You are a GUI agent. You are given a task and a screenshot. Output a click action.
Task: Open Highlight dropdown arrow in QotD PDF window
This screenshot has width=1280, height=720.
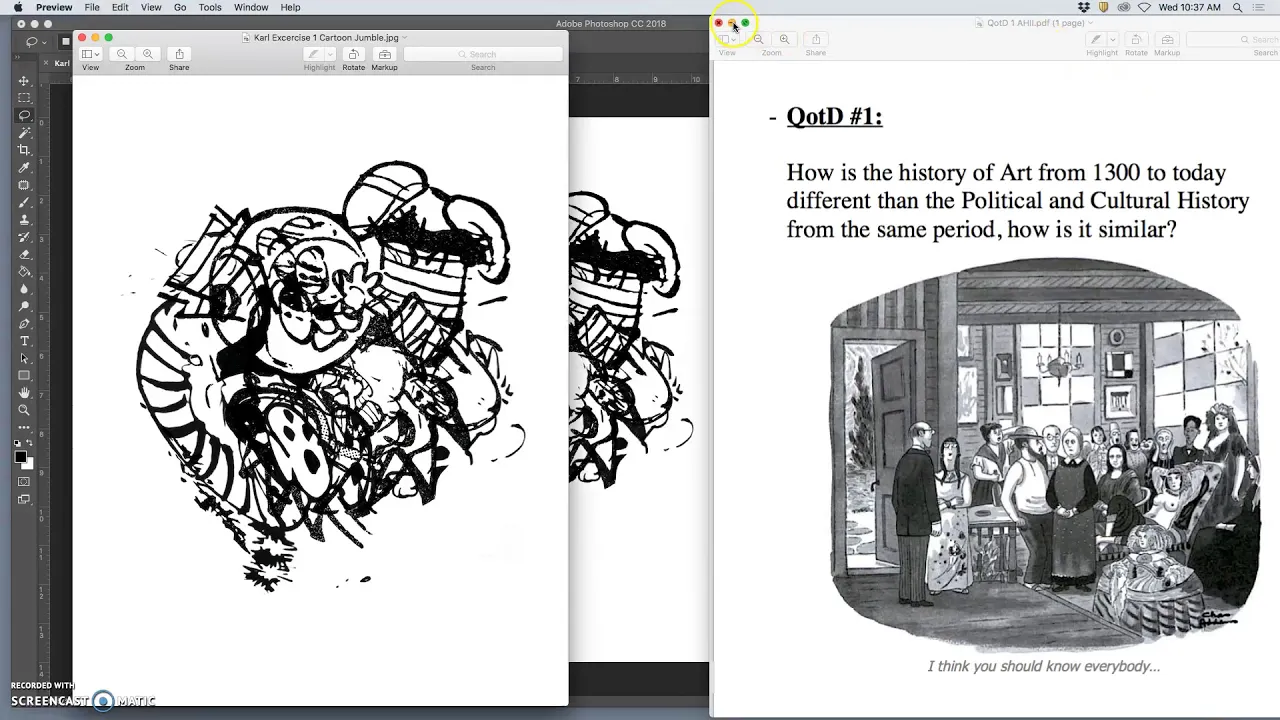pos(1112,39)
